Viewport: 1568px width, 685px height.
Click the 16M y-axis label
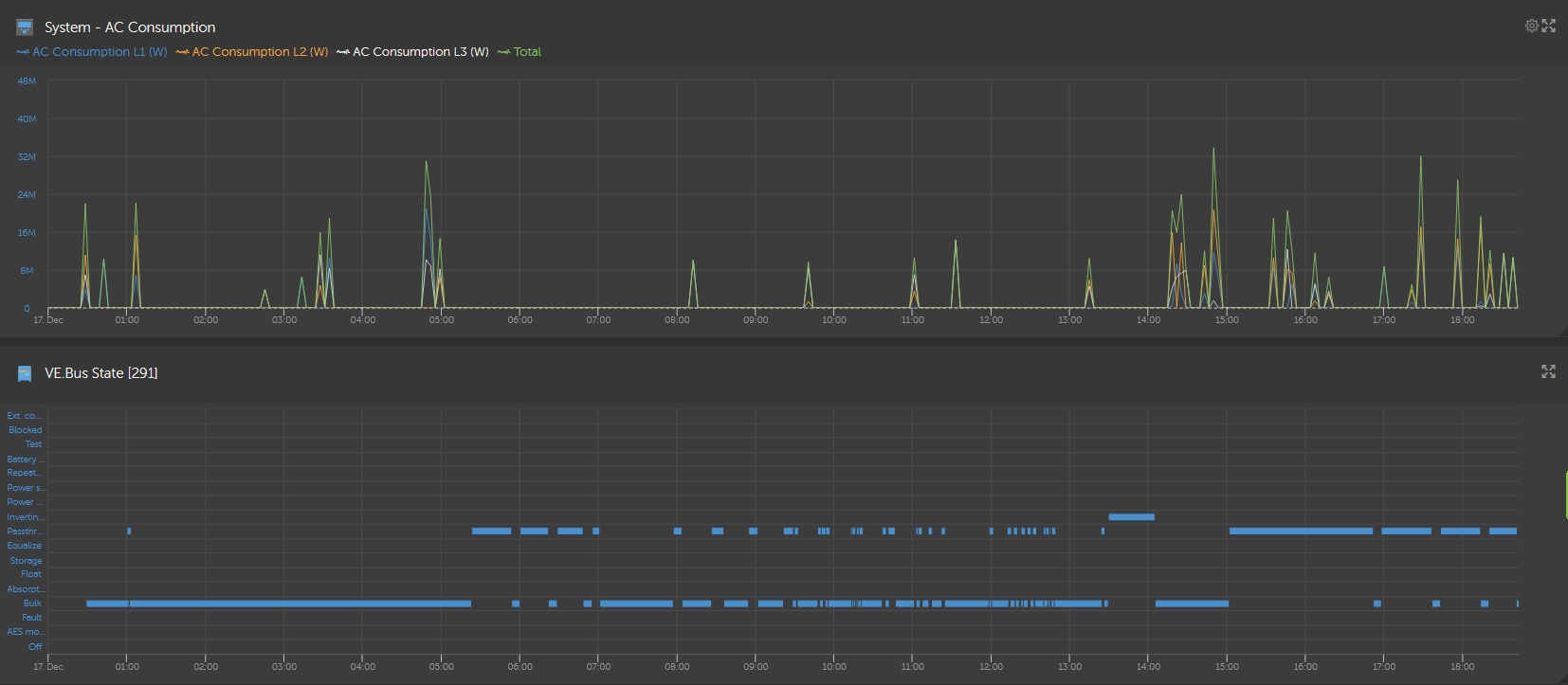pyautogui.click(x=27, y=233)
